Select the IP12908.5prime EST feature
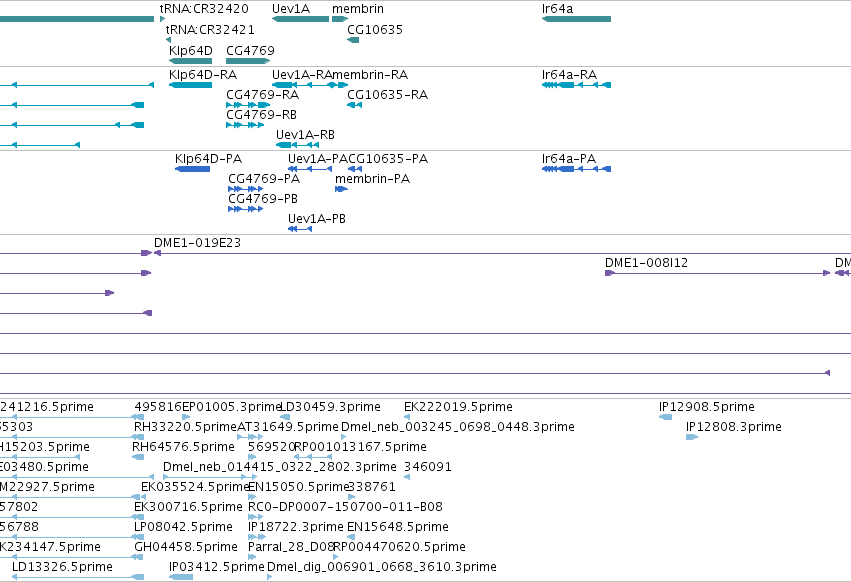The height and width of the screenshot is (582, 851). click(x=665, y=417)
